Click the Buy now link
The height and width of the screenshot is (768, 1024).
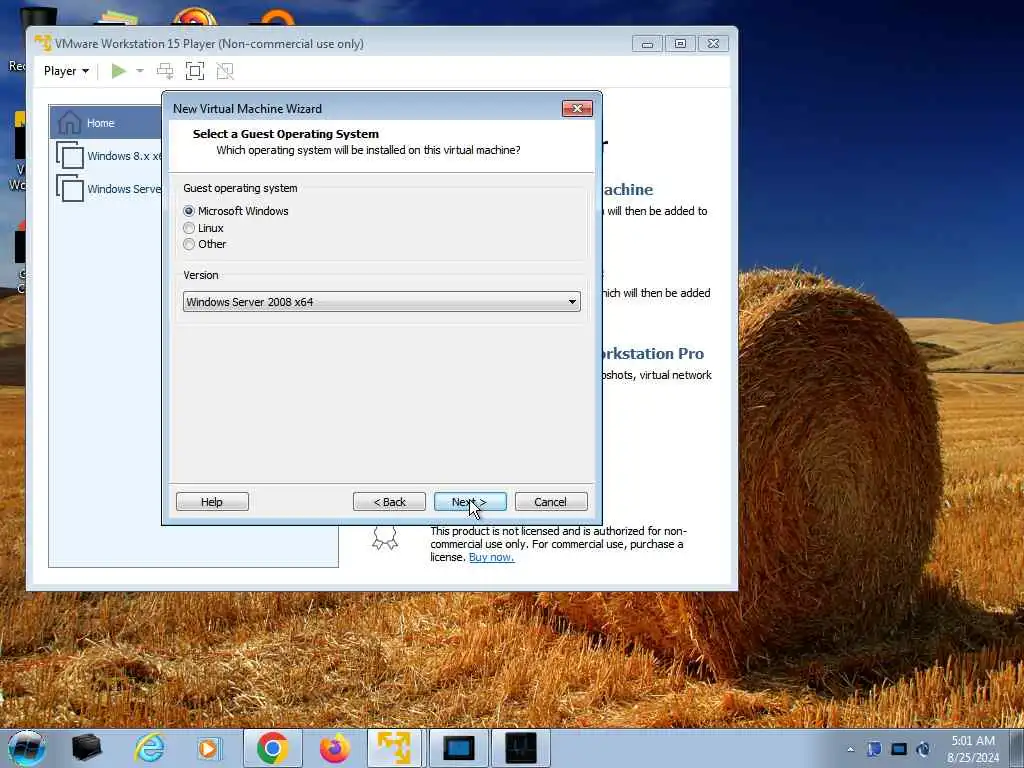click(491, 557)
